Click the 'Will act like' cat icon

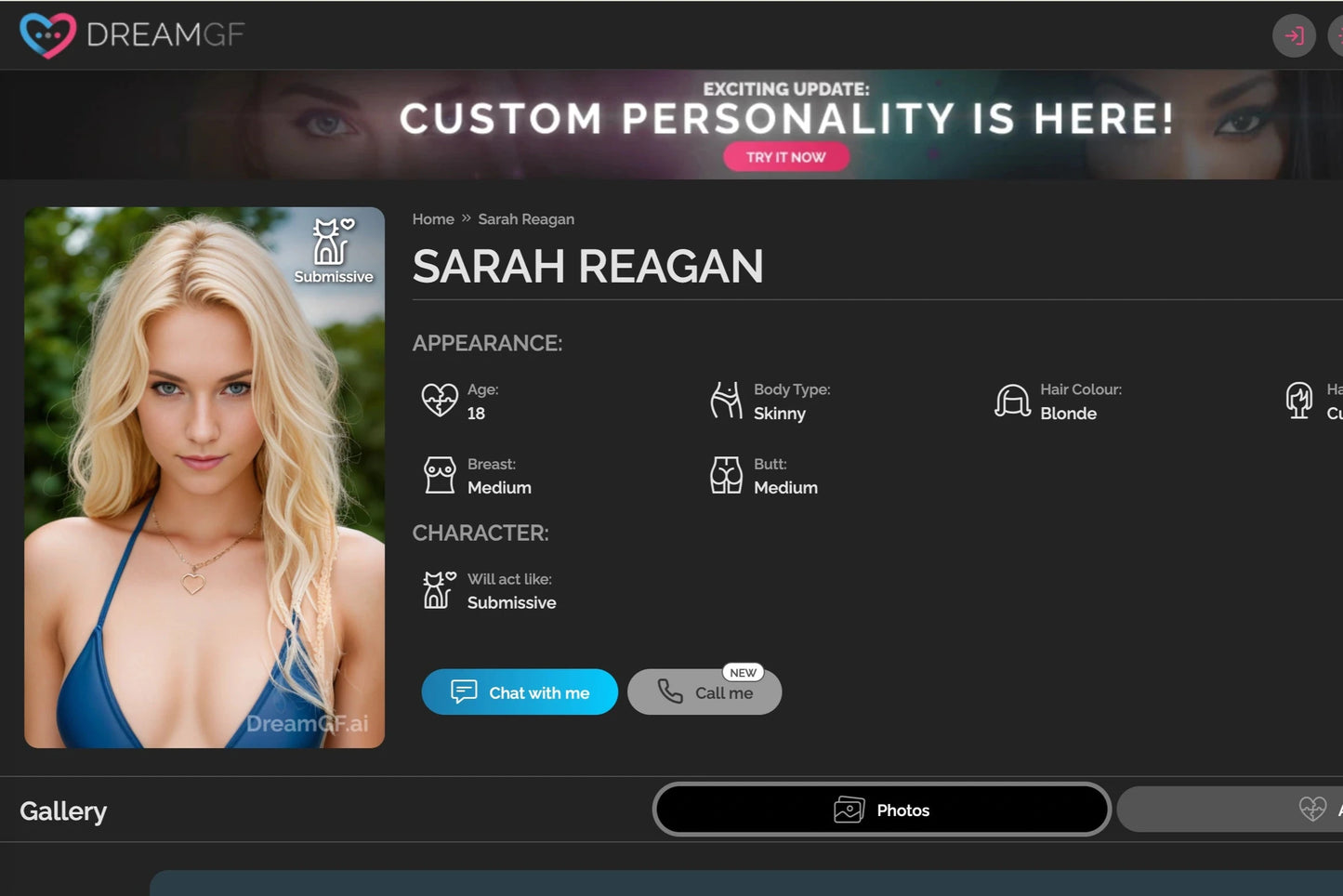439,590
